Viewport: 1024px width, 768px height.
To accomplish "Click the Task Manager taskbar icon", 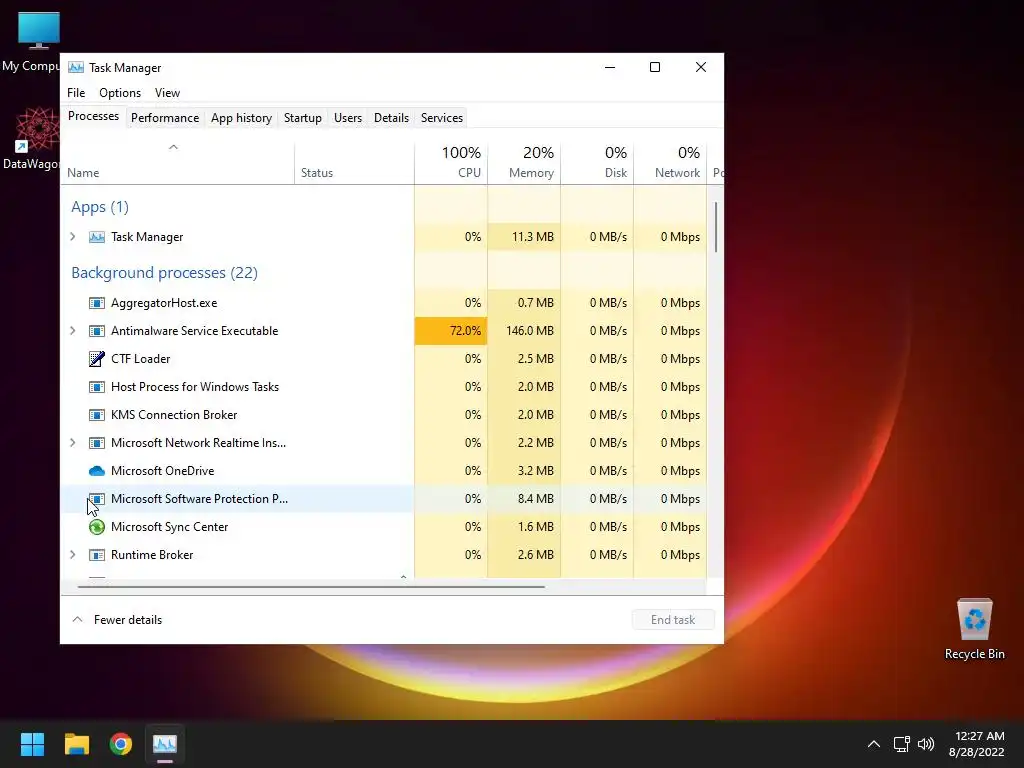I will click(x=165, y=744).
